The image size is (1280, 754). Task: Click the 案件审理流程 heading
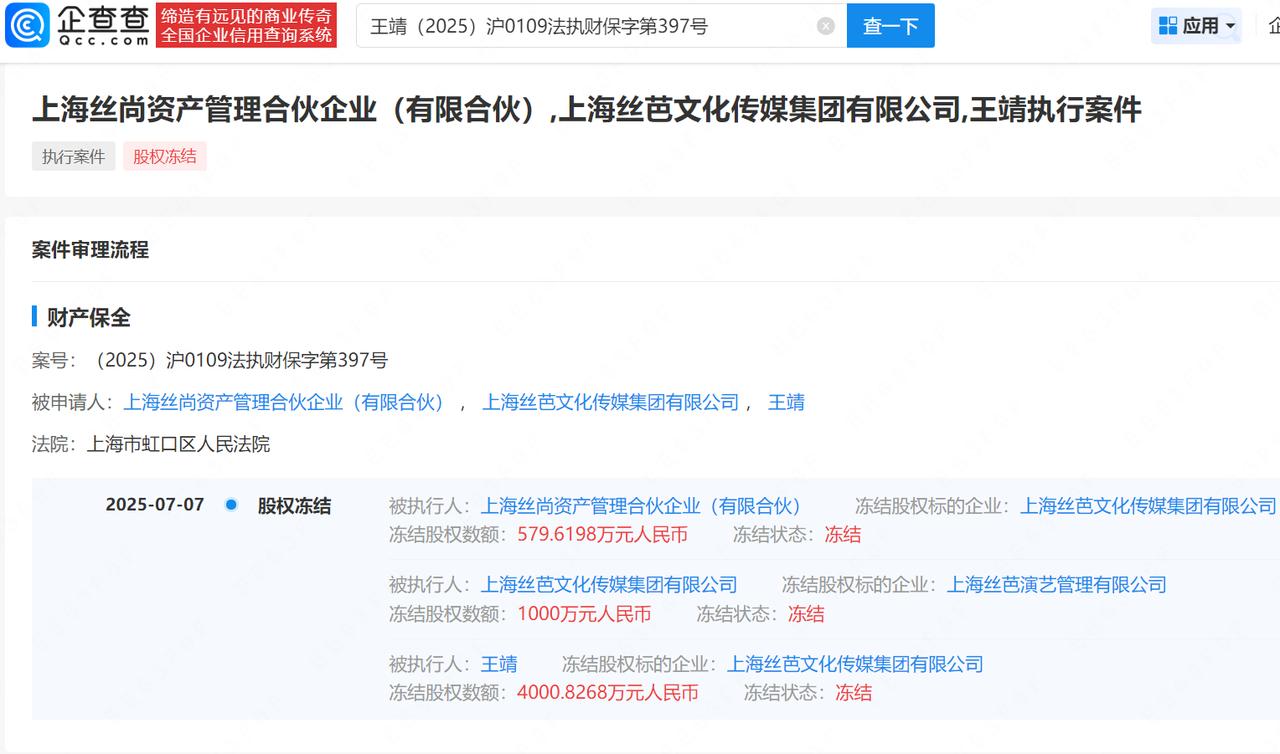[x=89, y=249]
